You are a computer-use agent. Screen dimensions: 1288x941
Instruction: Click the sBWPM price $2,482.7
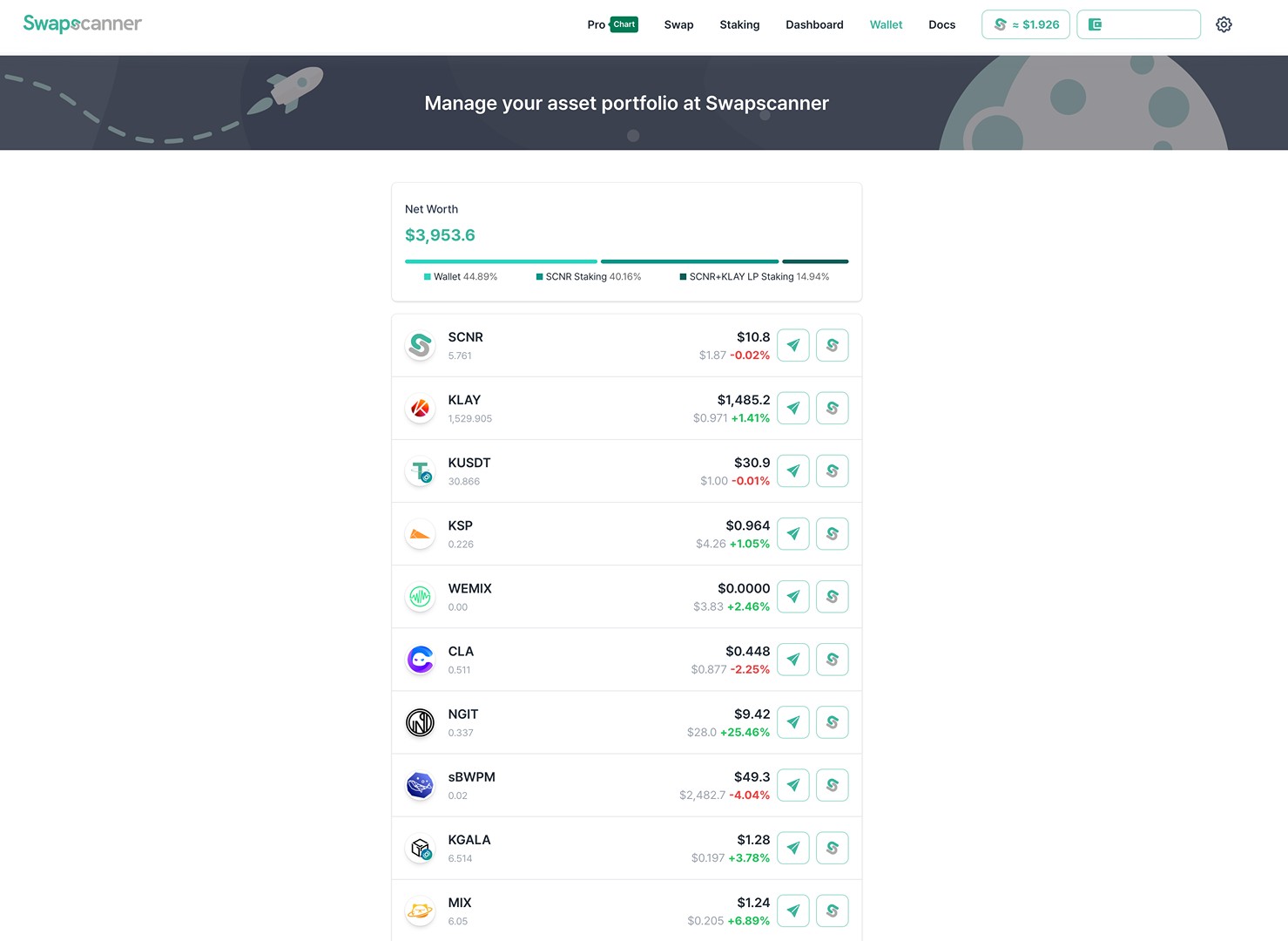click(x=703, y=795)
